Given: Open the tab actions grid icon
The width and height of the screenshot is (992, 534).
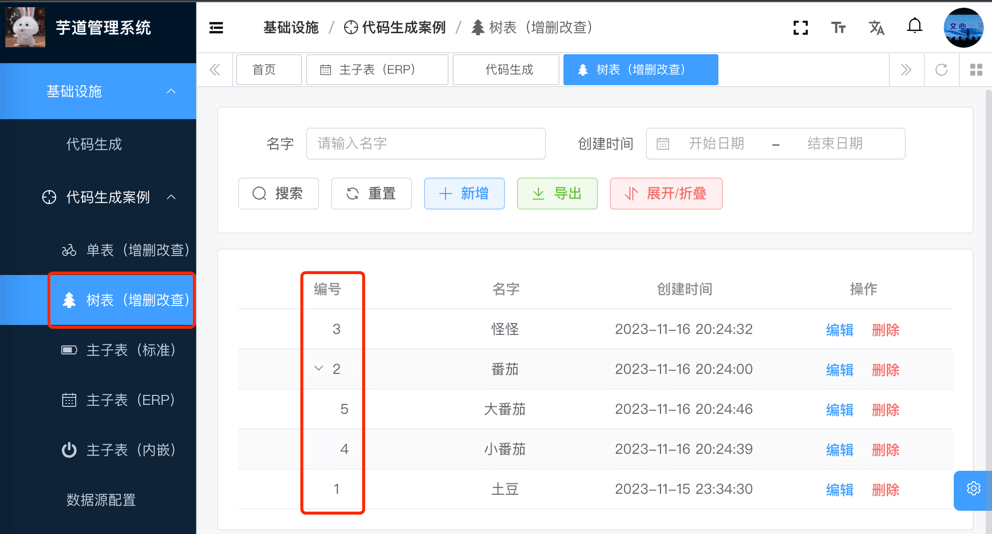Looking at the screenshot, I should tap(976, 70).
